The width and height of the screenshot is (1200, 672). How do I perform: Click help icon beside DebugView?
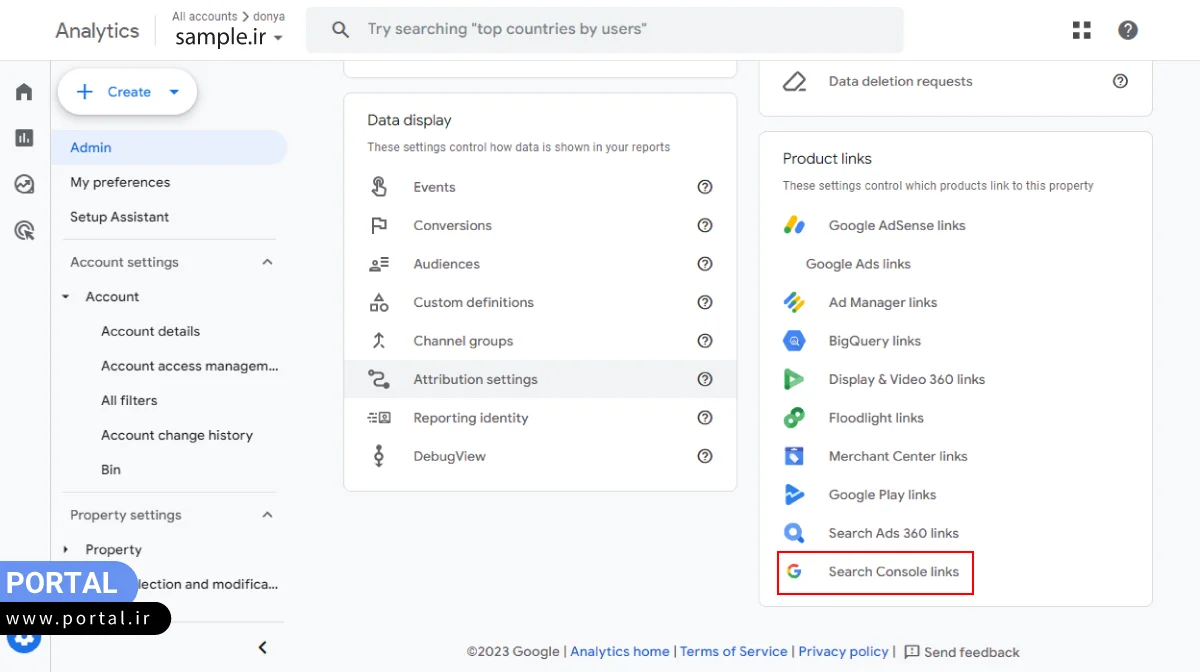pyautogui.click(x=705, y=456)
